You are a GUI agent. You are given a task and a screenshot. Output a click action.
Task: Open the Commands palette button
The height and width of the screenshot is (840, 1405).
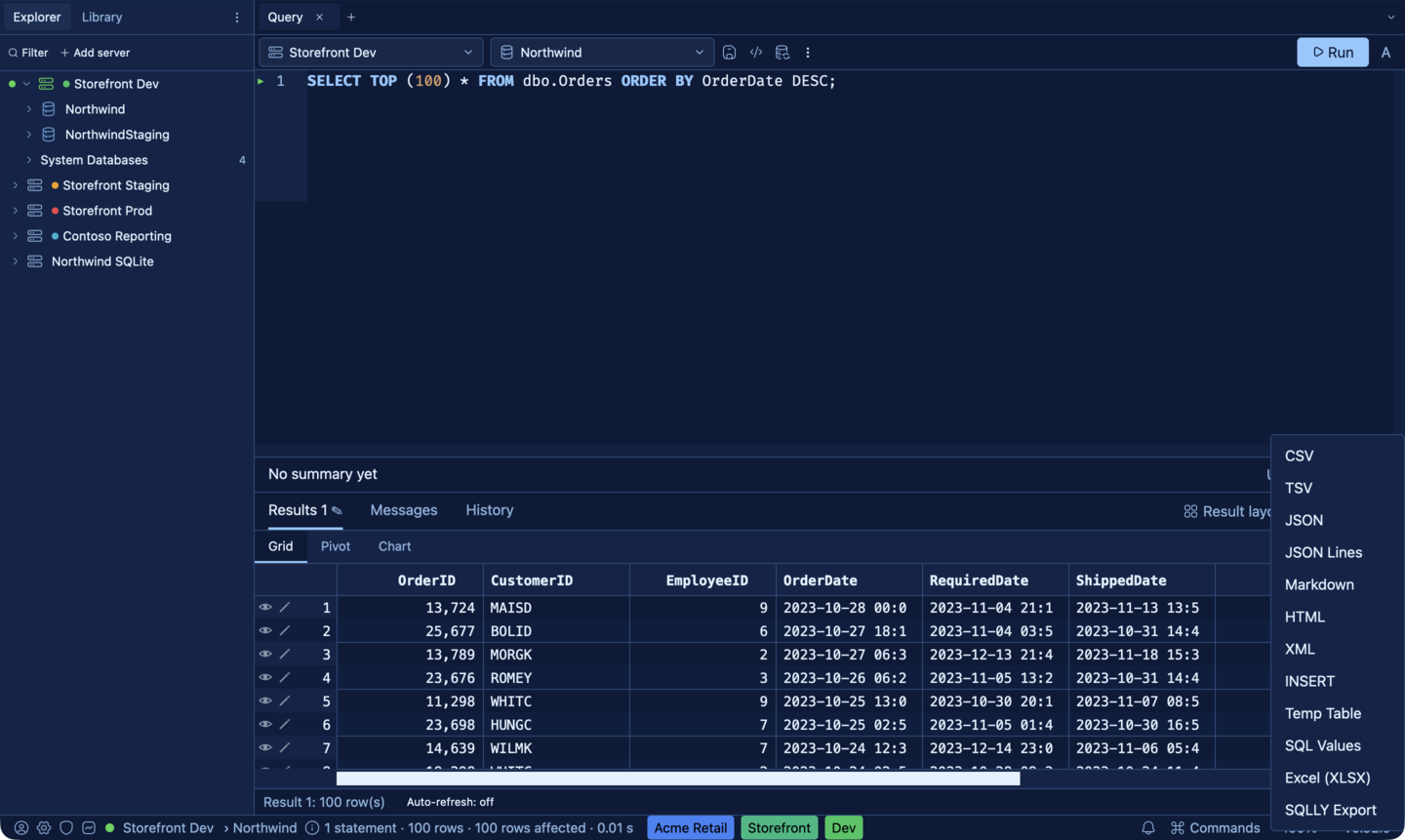pyautogui.click(x=1216, y=828)
